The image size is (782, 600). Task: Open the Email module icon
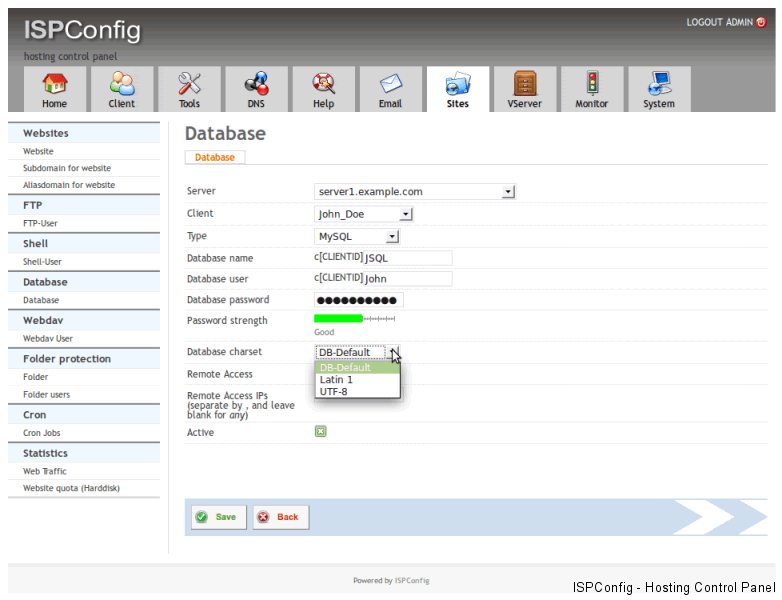coord(390,83)
